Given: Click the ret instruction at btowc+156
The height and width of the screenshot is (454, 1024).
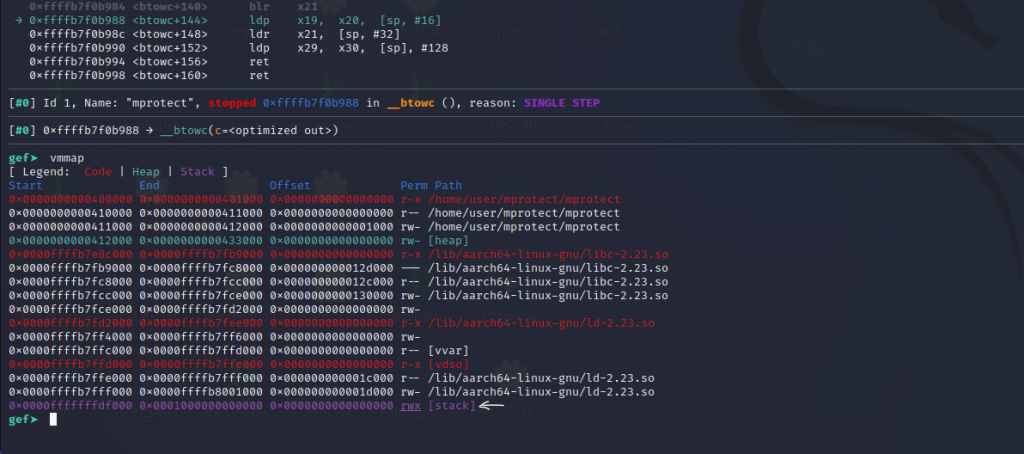Looking at the screenshot, I should point(258,61).
